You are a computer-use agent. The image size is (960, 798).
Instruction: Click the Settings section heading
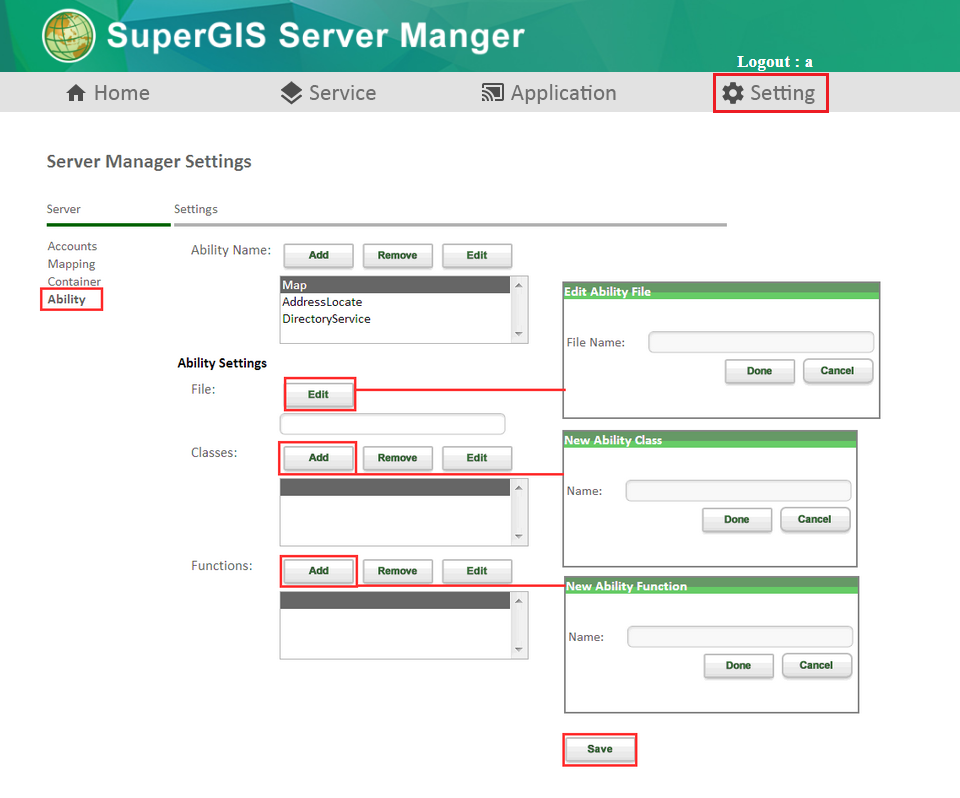(x=196, y=209)
